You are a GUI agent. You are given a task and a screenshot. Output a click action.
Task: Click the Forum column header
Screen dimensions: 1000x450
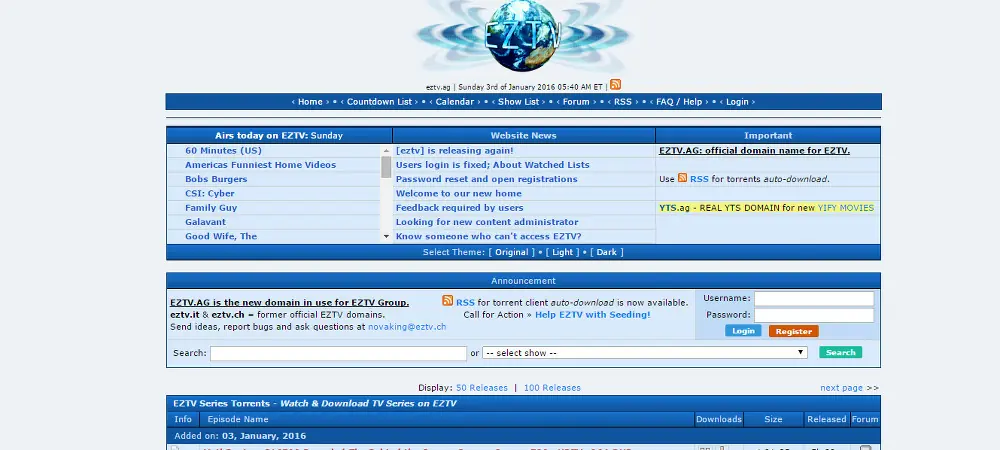pyautogui.click(x=865, y=419)
